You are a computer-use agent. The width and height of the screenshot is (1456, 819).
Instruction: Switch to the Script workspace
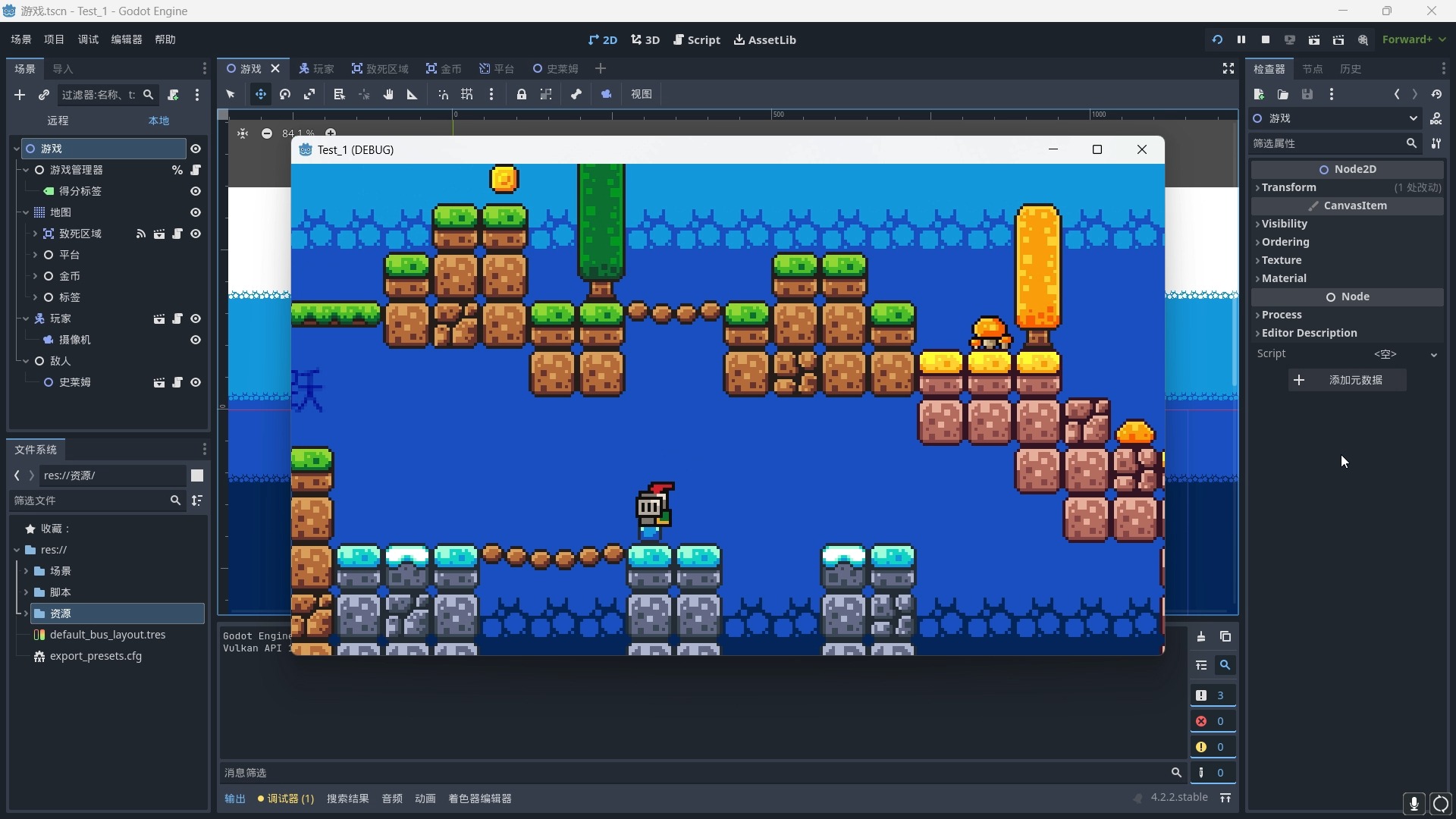697,39
